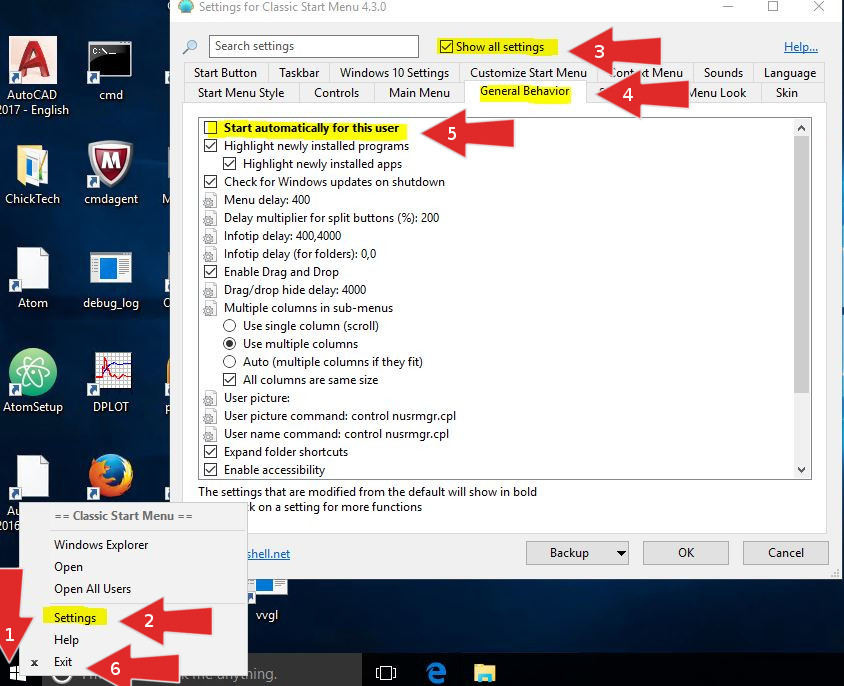This screenshot has width=844, height=686.
Task: Launch Mozilla Firefox from the desktop
Action: pyautogui.click(x=110, y=477)
